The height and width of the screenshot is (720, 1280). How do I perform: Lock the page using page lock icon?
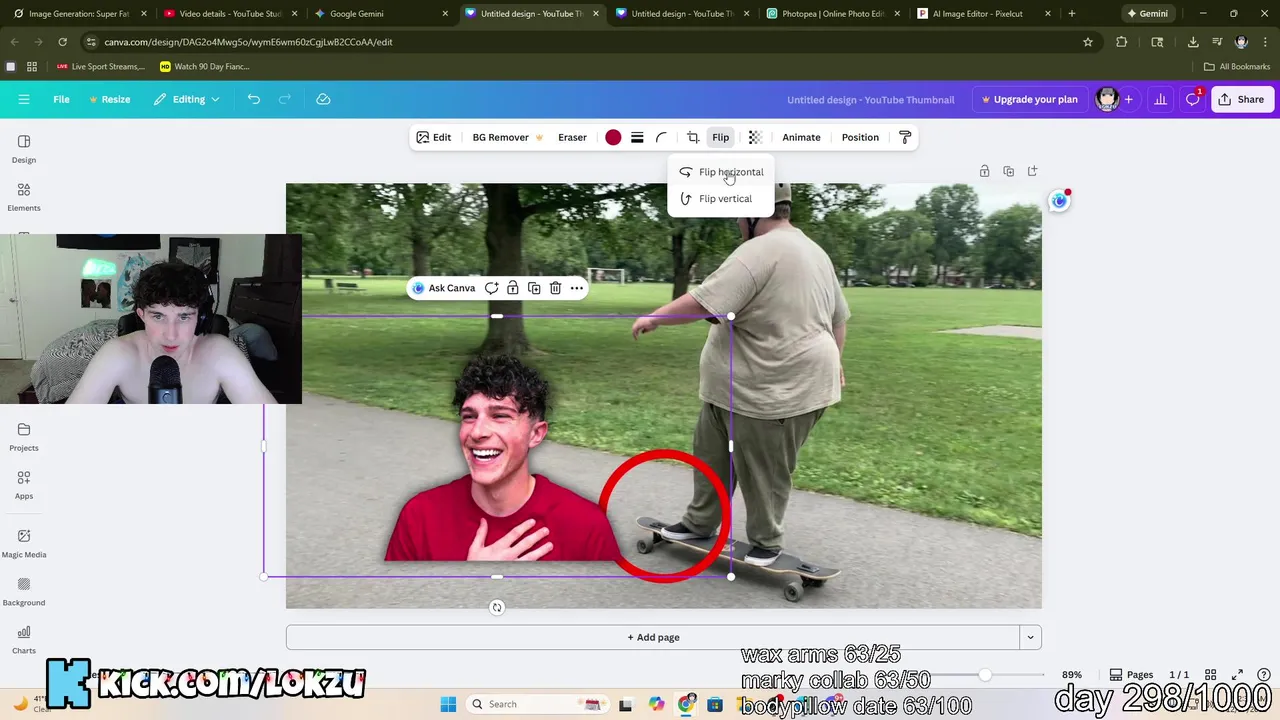(x=984, y=171)
